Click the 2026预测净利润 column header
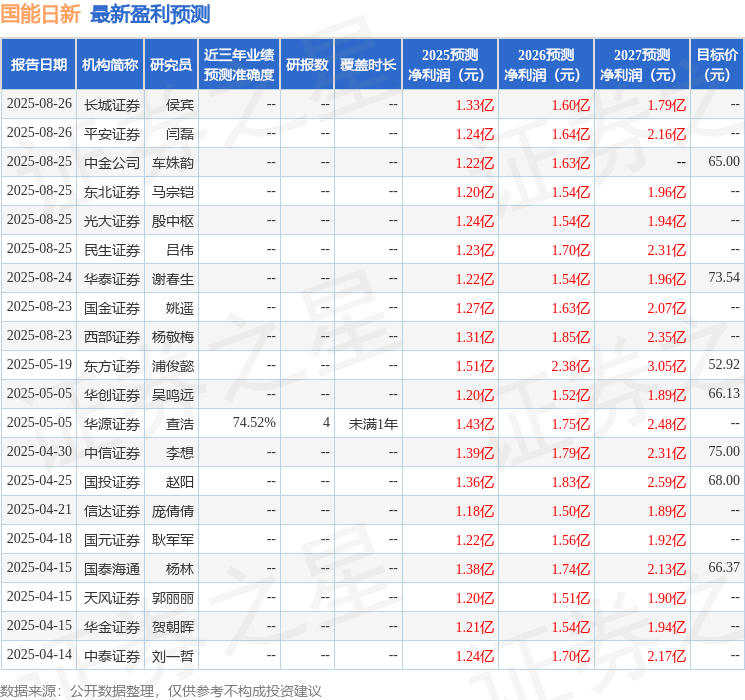This screenshot has width=745, height=700. pyautogui.click(x=546, y=65)
